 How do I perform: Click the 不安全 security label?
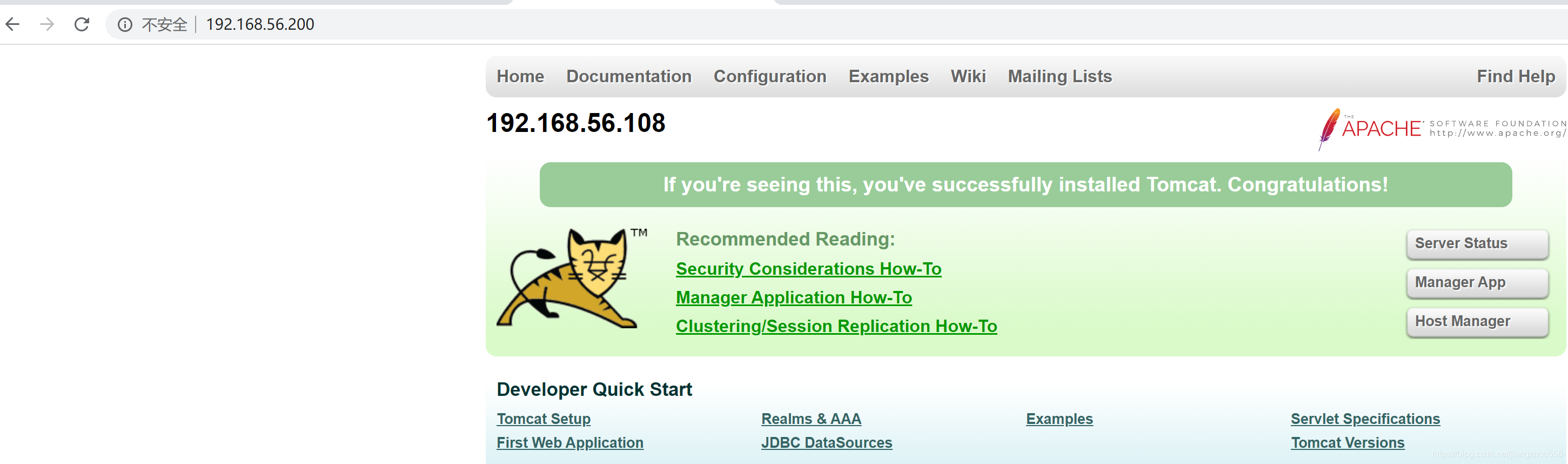coord(164,24)
